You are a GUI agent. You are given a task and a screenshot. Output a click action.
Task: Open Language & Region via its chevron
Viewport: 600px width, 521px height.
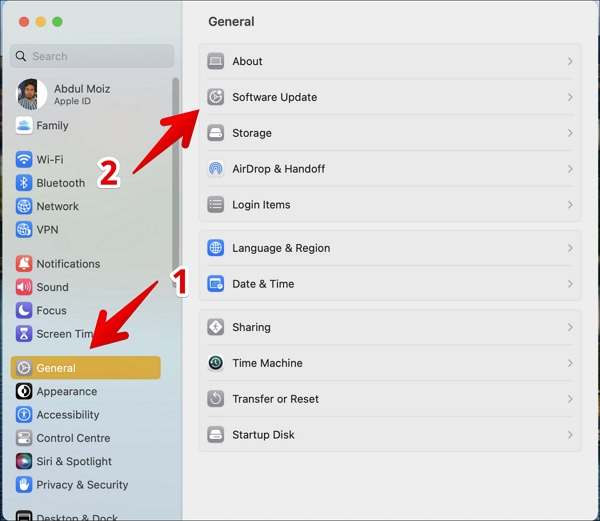(x=570, y=248)
